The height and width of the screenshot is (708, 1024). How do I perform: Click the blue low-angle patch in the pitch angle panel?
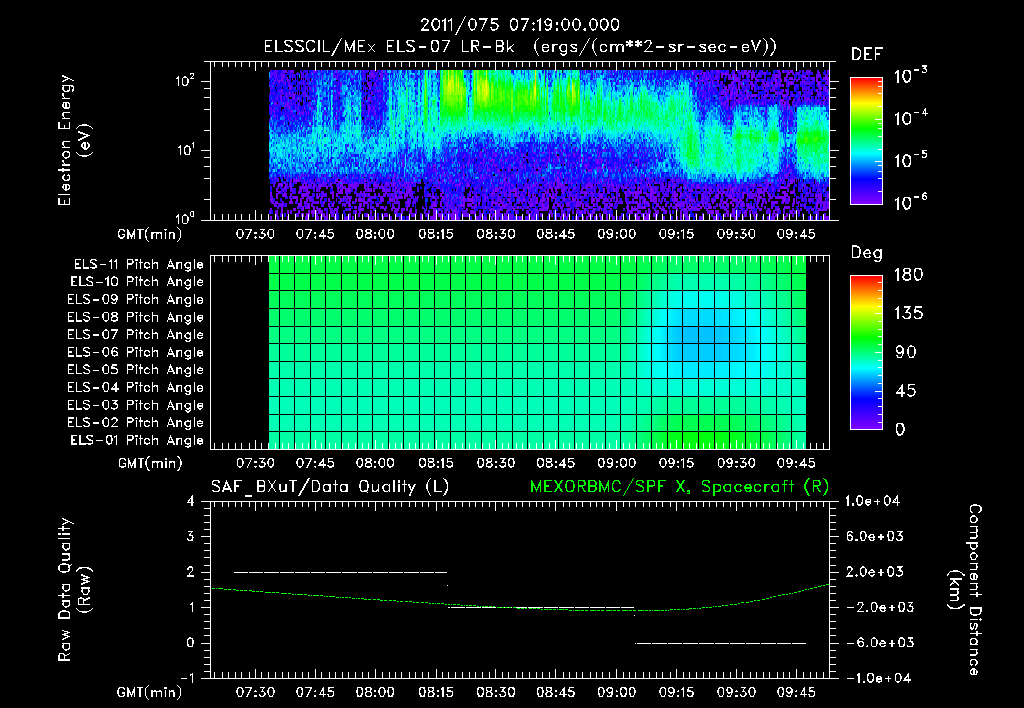tap(709, 334)
